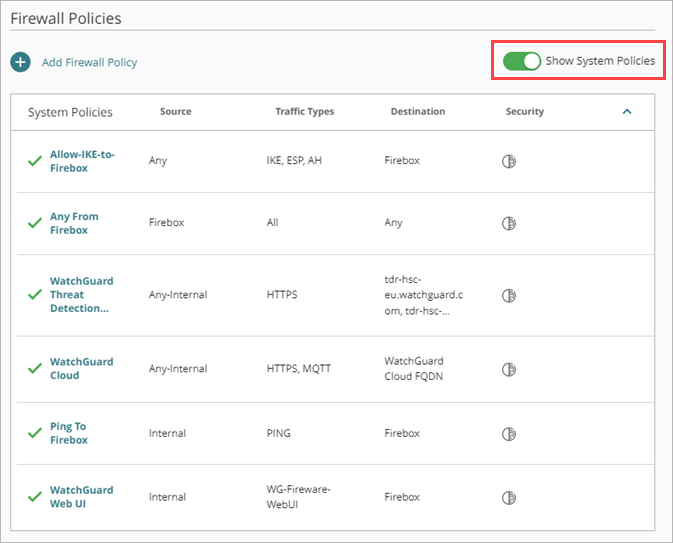Click security icon in Ping To Firebox row
Screen dimensions: 673x543
pos(509,433)
